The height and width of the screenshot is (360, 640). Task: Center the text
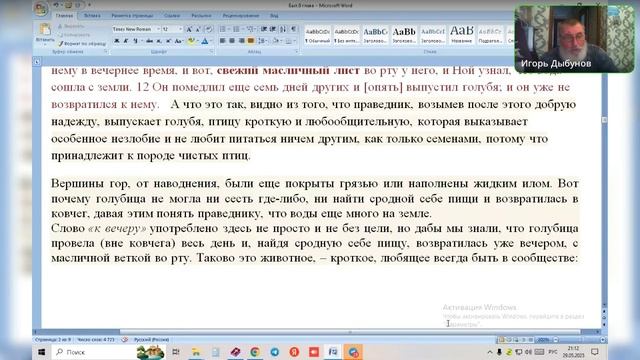[x=232, y=41]
